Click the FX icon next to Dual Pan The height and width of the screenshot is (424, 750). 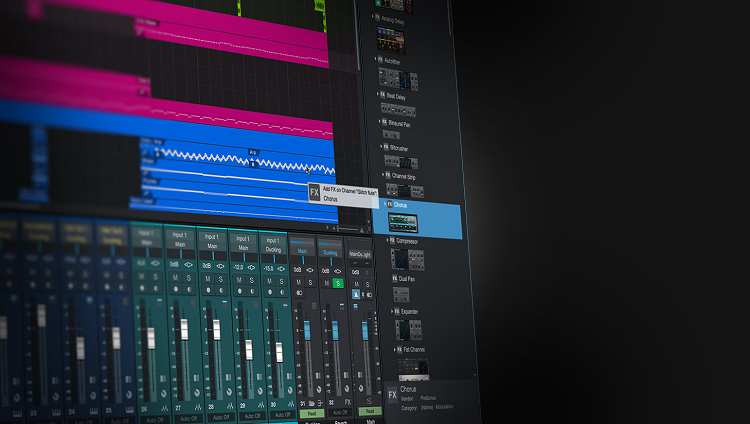tap(395, 278)
